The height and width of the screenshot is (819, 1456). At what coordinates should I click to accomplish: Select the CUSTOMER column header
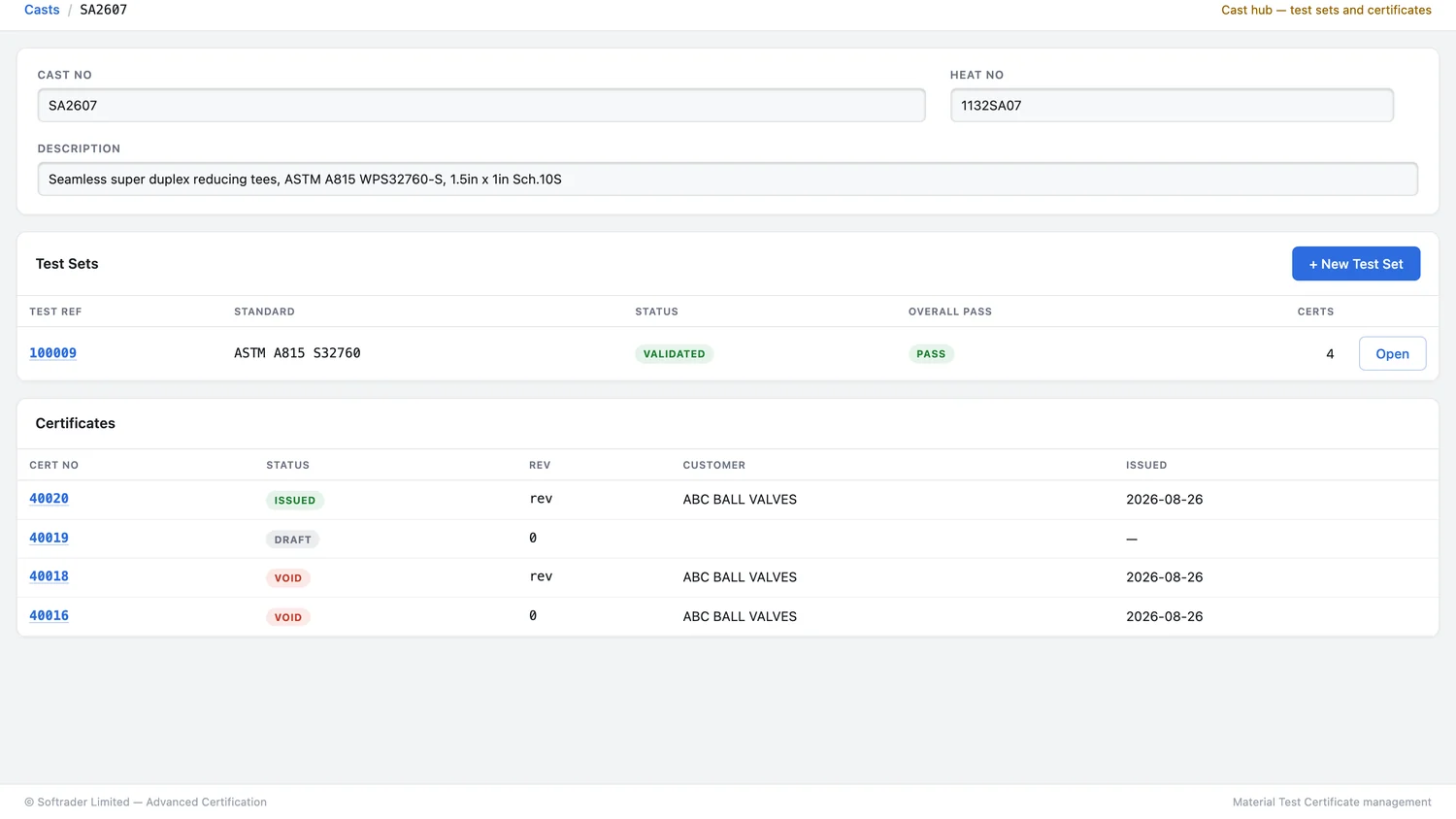(713, 465)
